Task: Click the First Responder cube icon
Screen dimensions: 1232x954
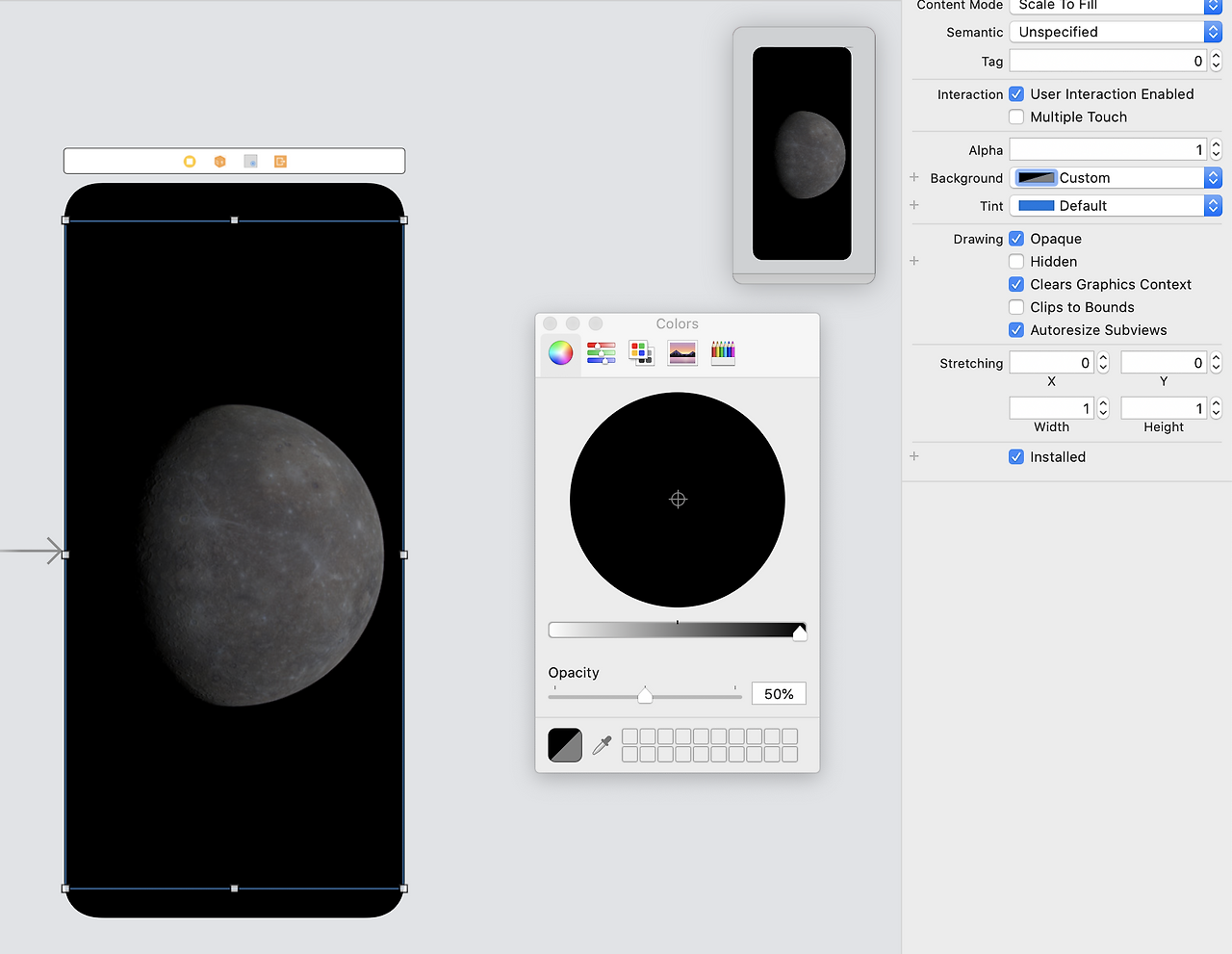Action: click(219, 162)
